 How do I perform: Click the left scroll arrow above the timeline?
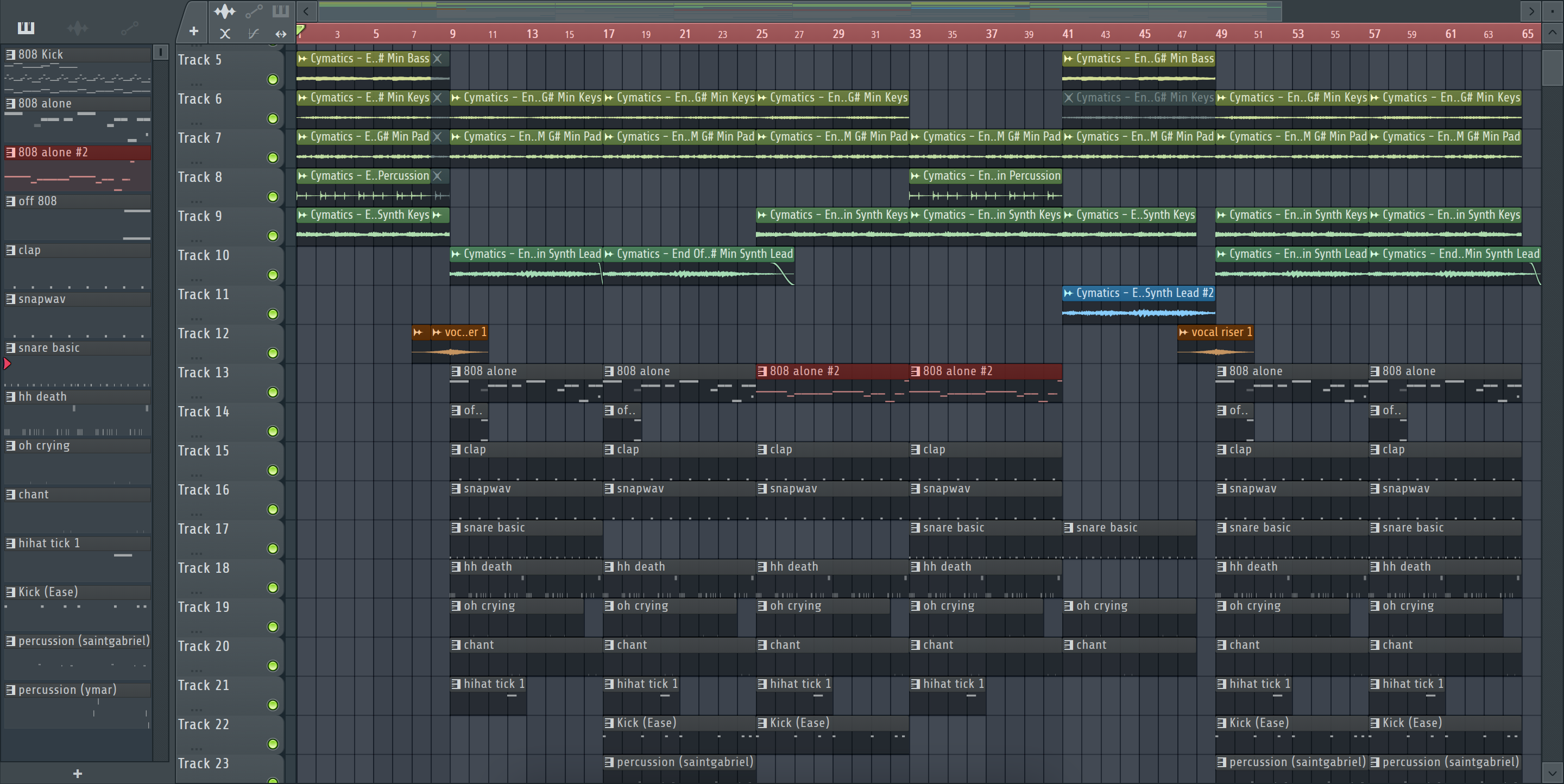[x=306, y=11]
